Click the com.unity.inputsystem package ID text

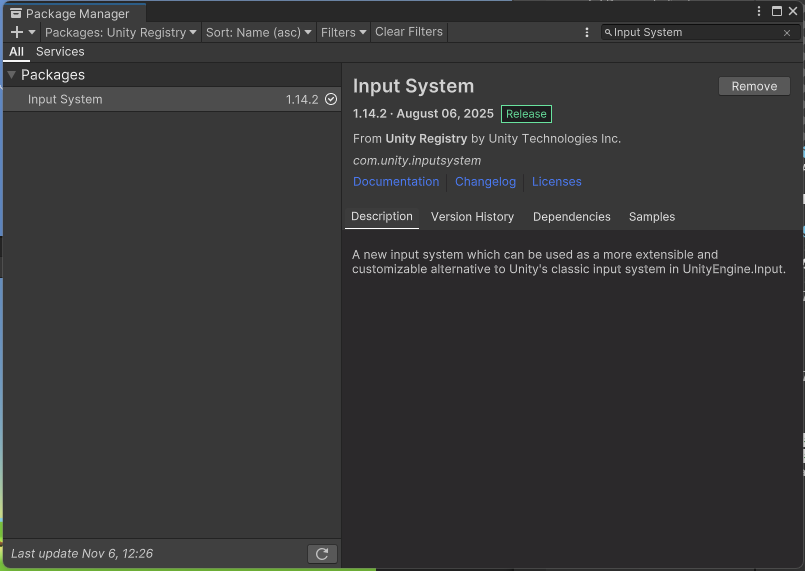pyautogui.click(x=417, y=161)
